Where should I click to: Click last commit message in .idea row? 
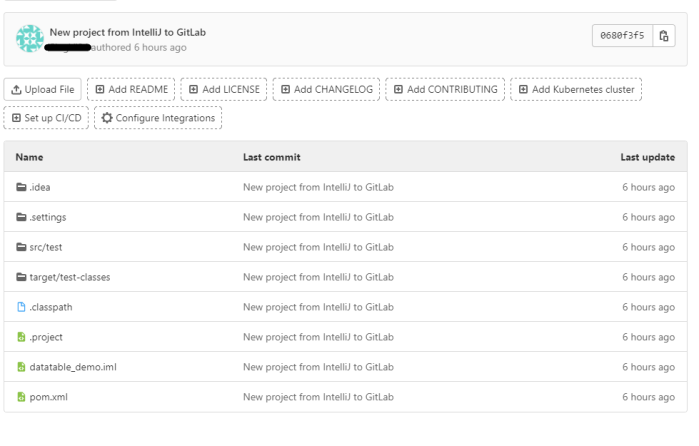coord(318,187)
